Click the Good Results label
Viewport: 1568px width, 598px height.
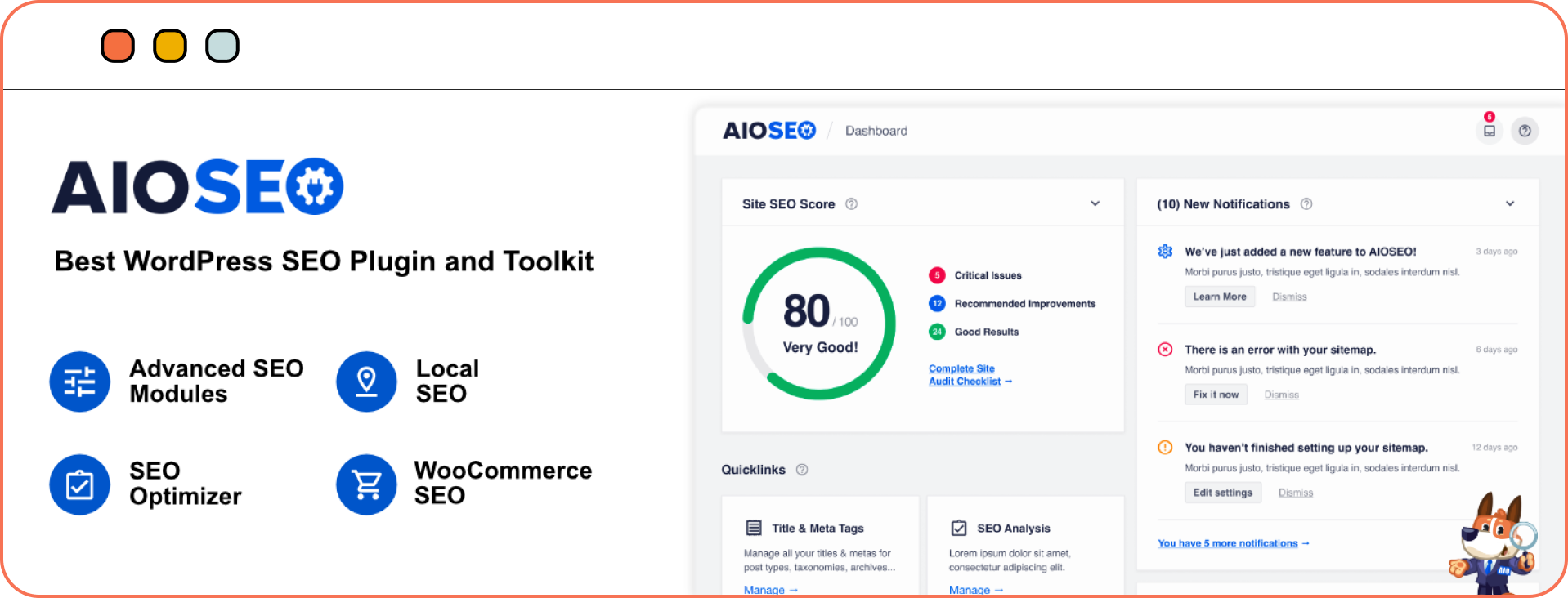tap(987, 332)
